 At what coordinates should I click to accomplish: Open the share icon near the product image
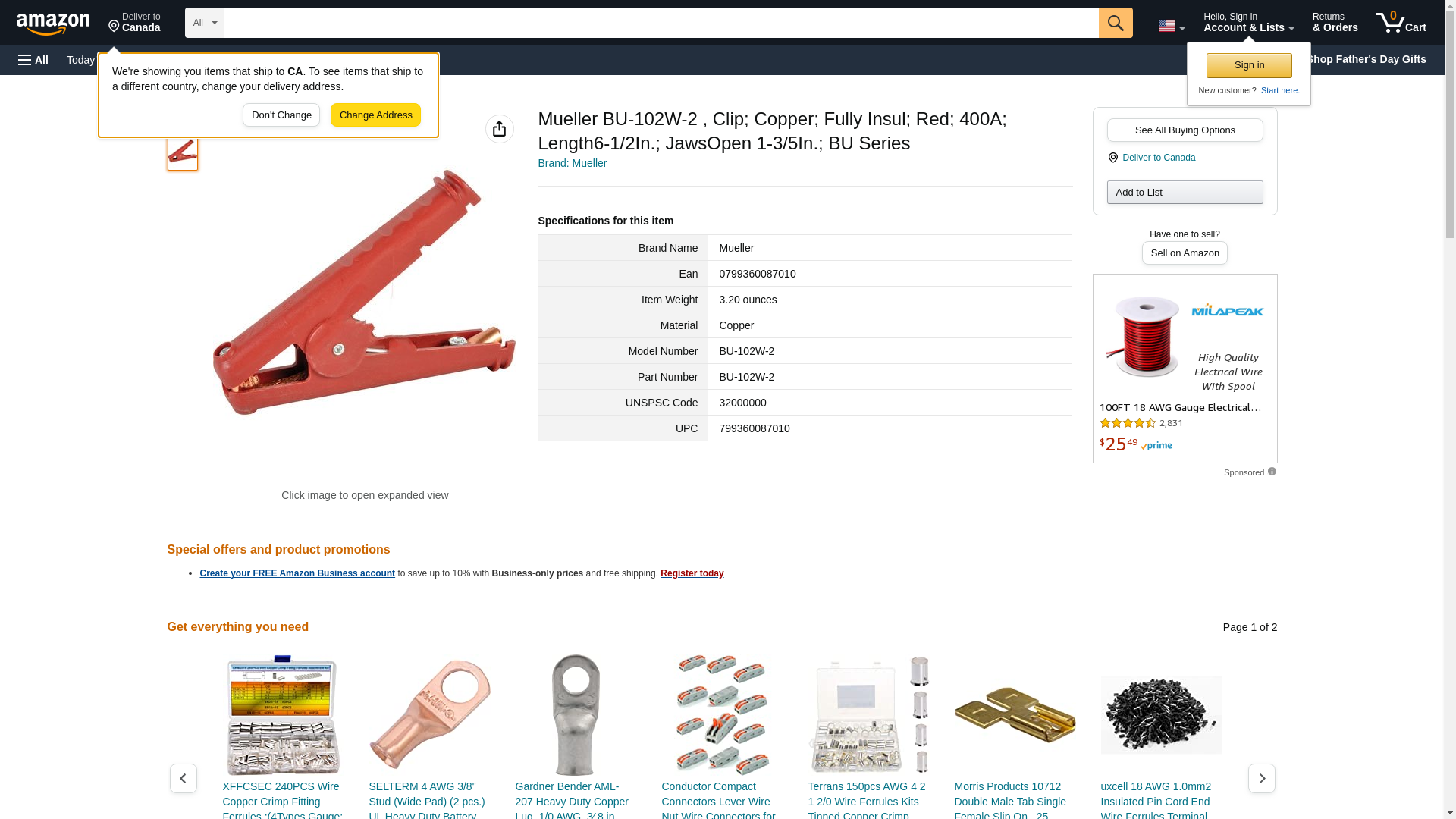[x=499, y=129]
